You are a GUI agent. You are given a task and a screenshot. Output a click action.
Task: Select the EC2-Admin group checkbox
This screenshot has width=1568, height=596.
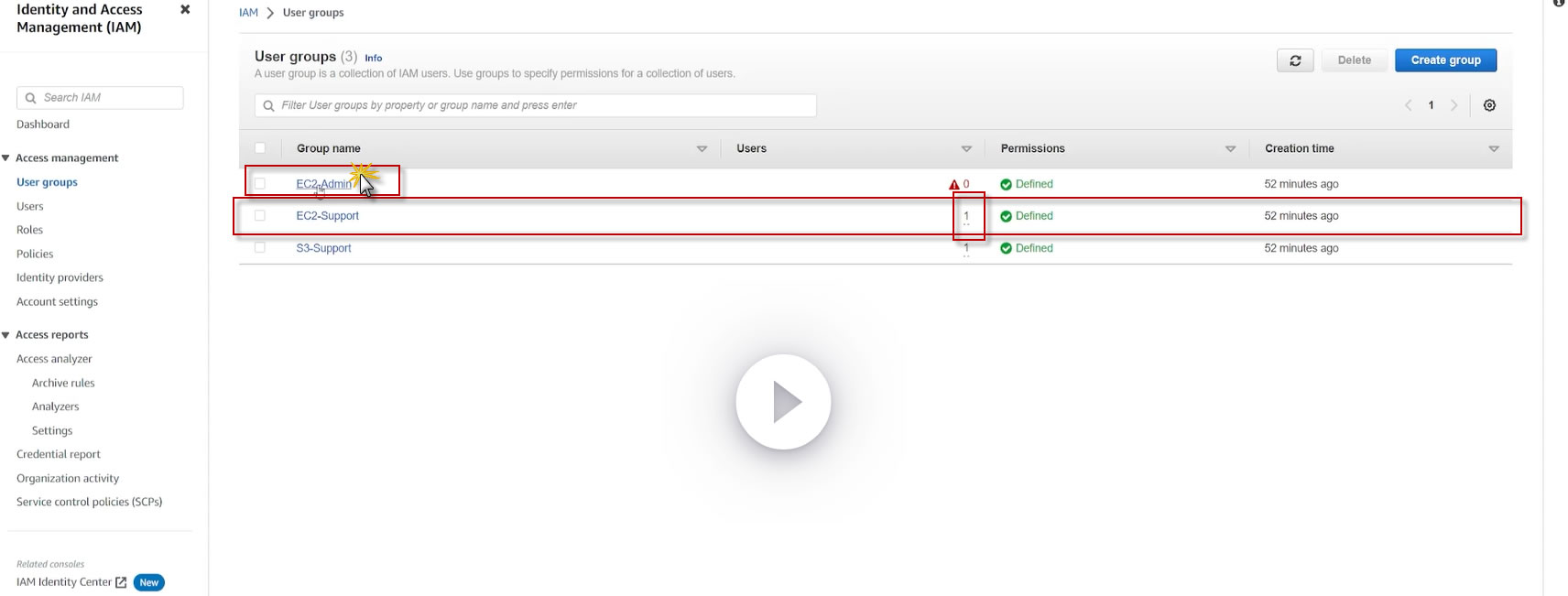[x=260, y=184]
